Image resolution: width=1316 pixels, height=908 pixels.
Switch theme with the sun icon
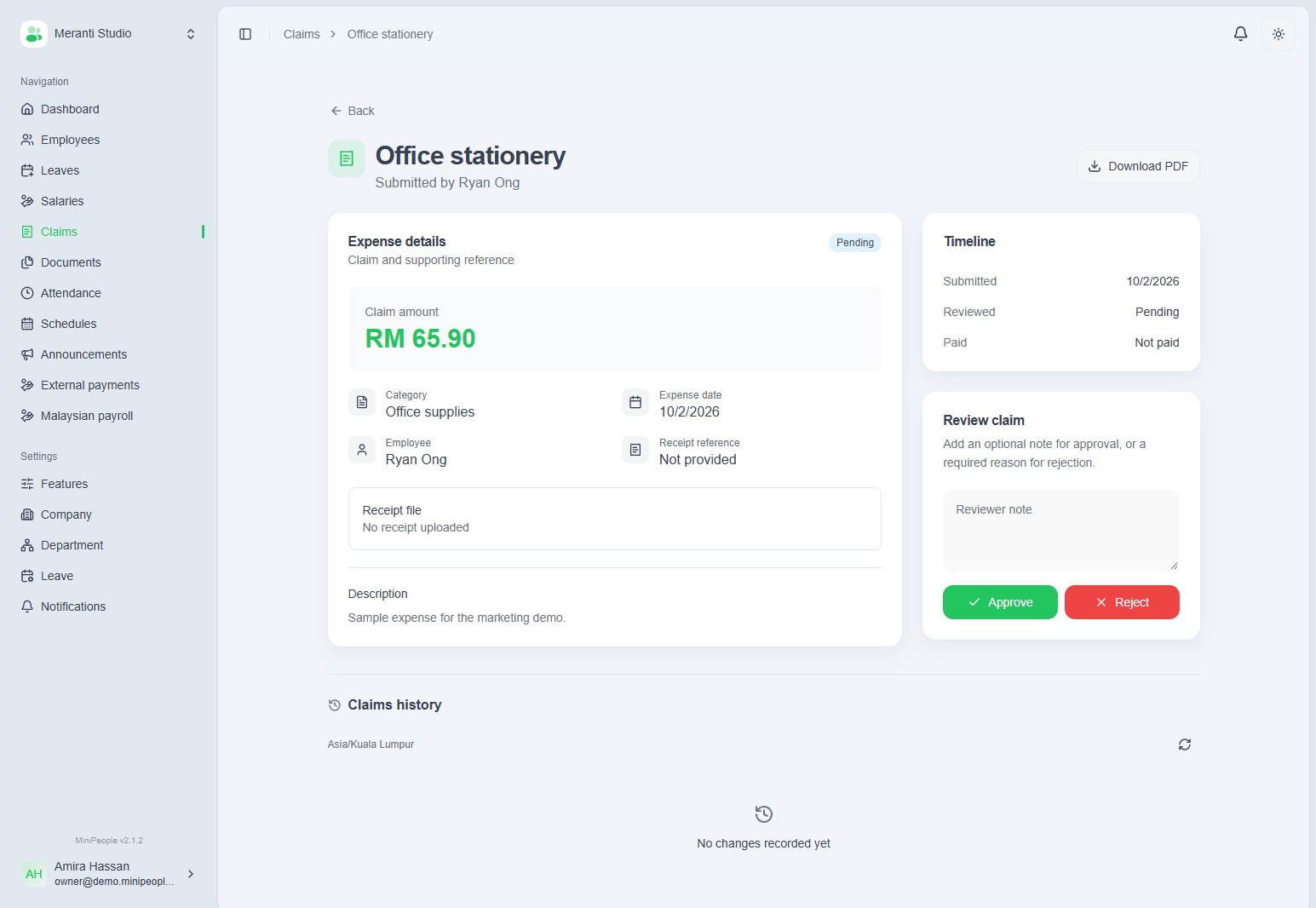click(x=1279, y=34)
